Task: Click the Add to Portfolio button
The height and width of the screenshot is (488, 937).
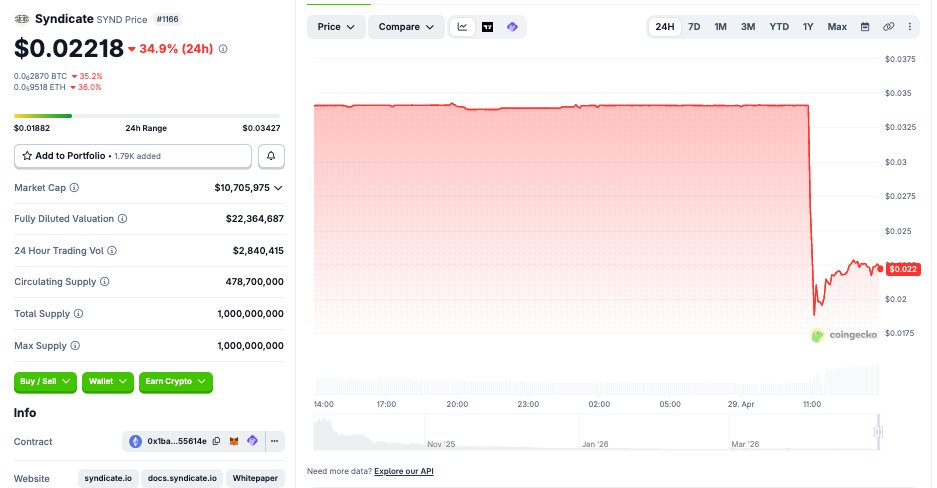Action: pos(132,156)
